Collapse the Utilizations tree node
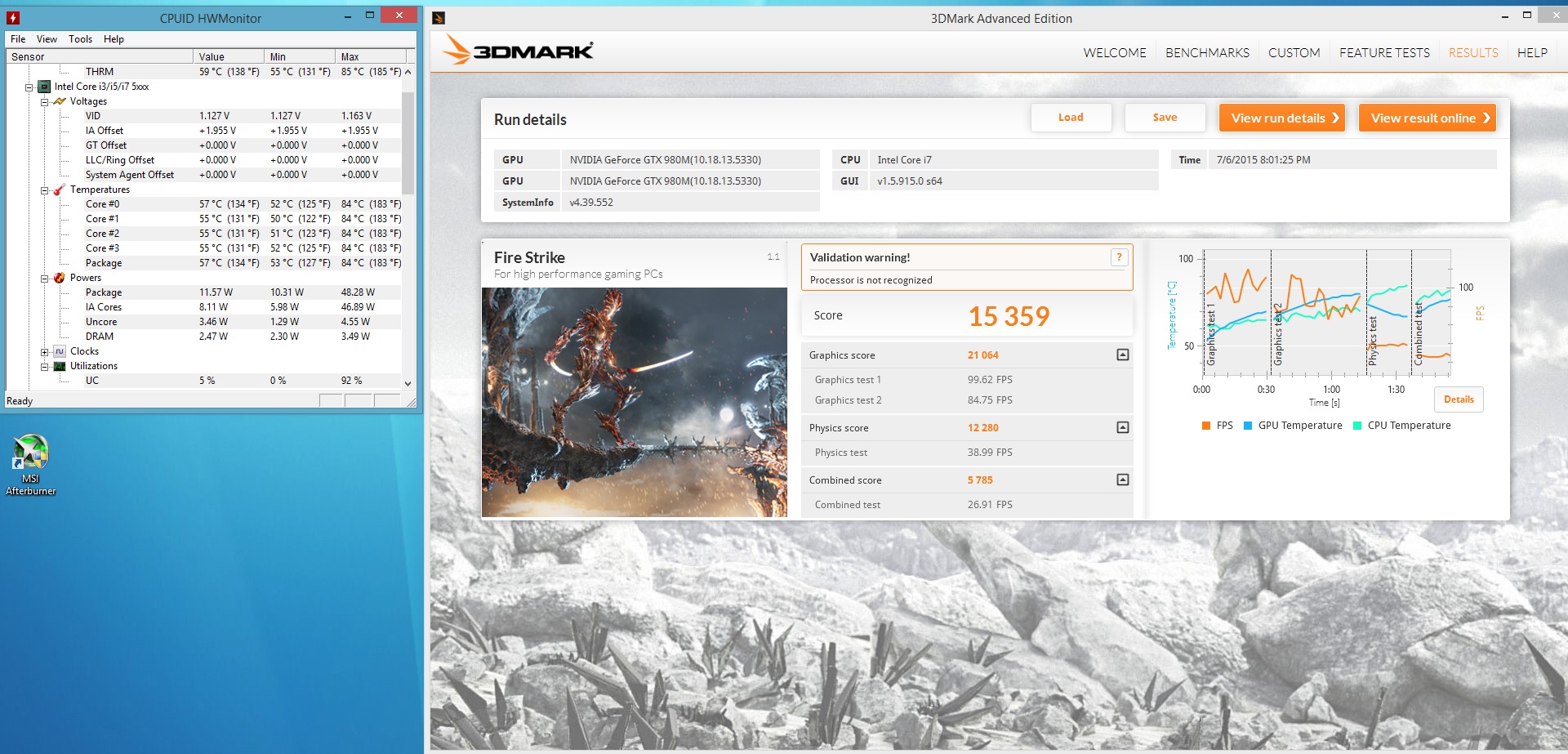 tap(45, 367)
